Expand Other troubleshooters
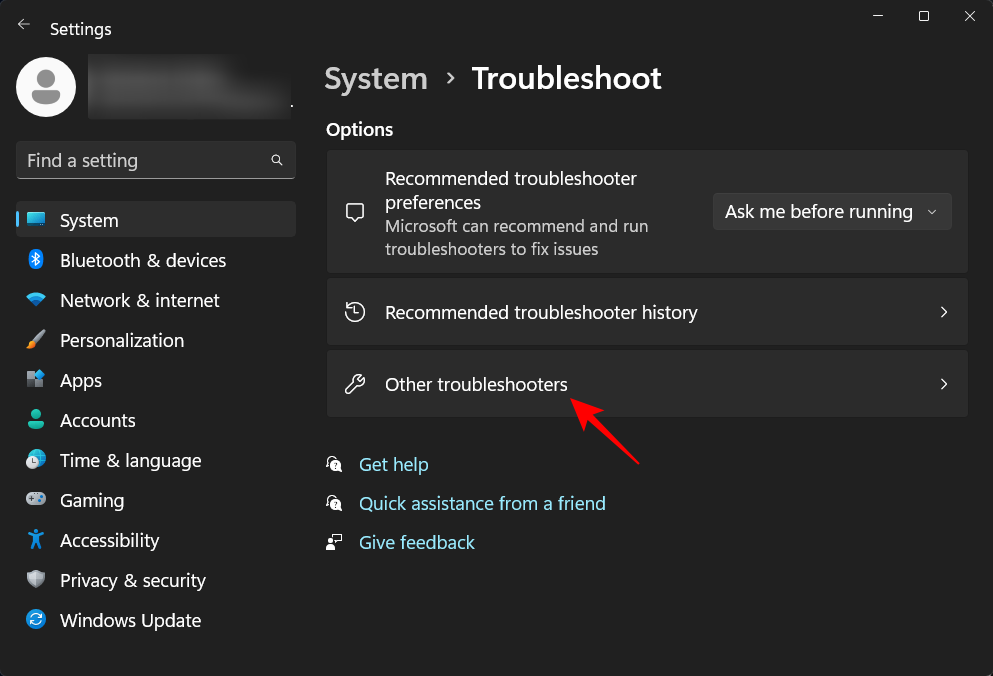This screenshot has height=676, width=993. [647, 384]
